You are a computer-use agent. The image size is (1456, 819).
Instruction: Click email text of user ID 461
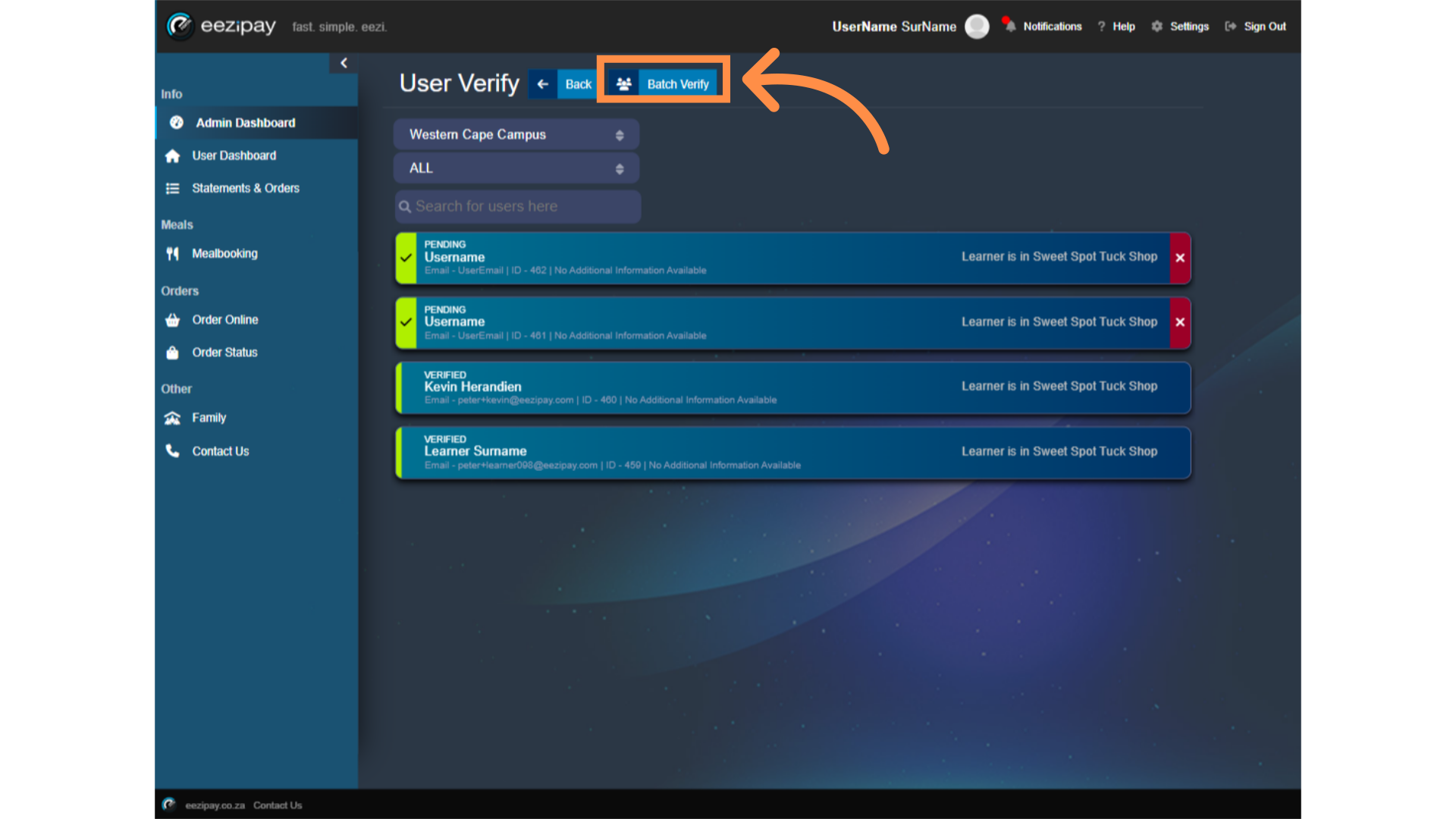(464, 336)
